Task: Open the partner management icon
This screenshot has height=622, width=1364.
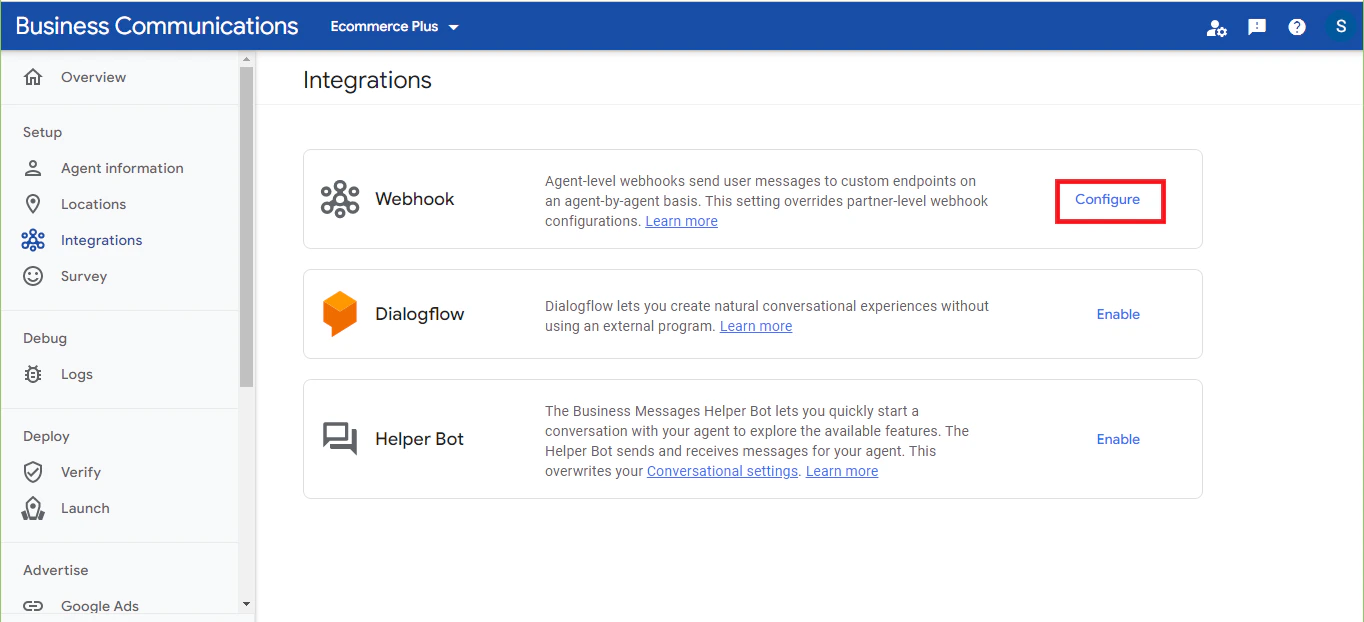Action: pyautogui.click(x=1216, y=26)
